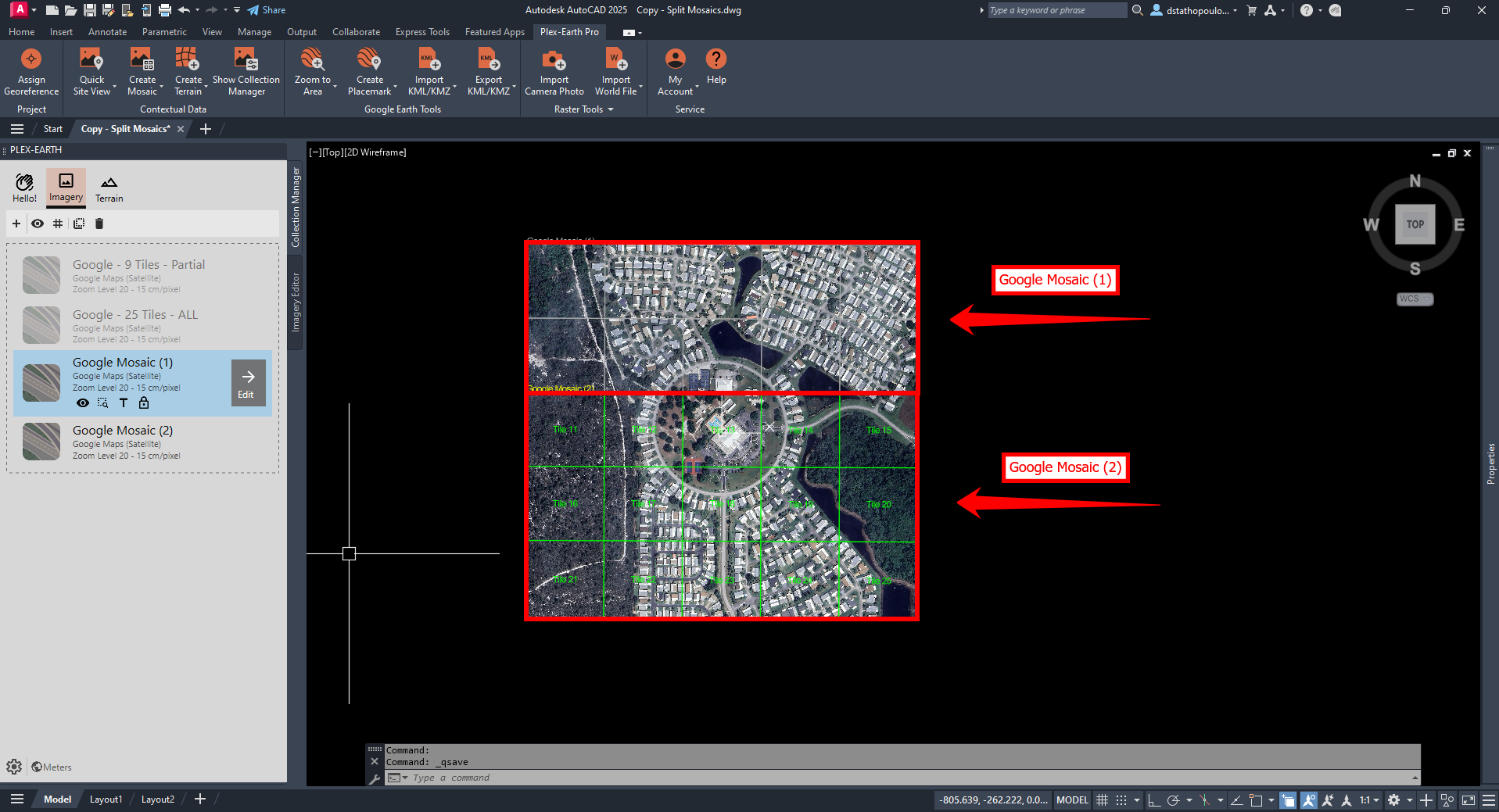Add a new imagery item with the plus icon
This screenshot has width=1499, height=812.
coord(16,224)
